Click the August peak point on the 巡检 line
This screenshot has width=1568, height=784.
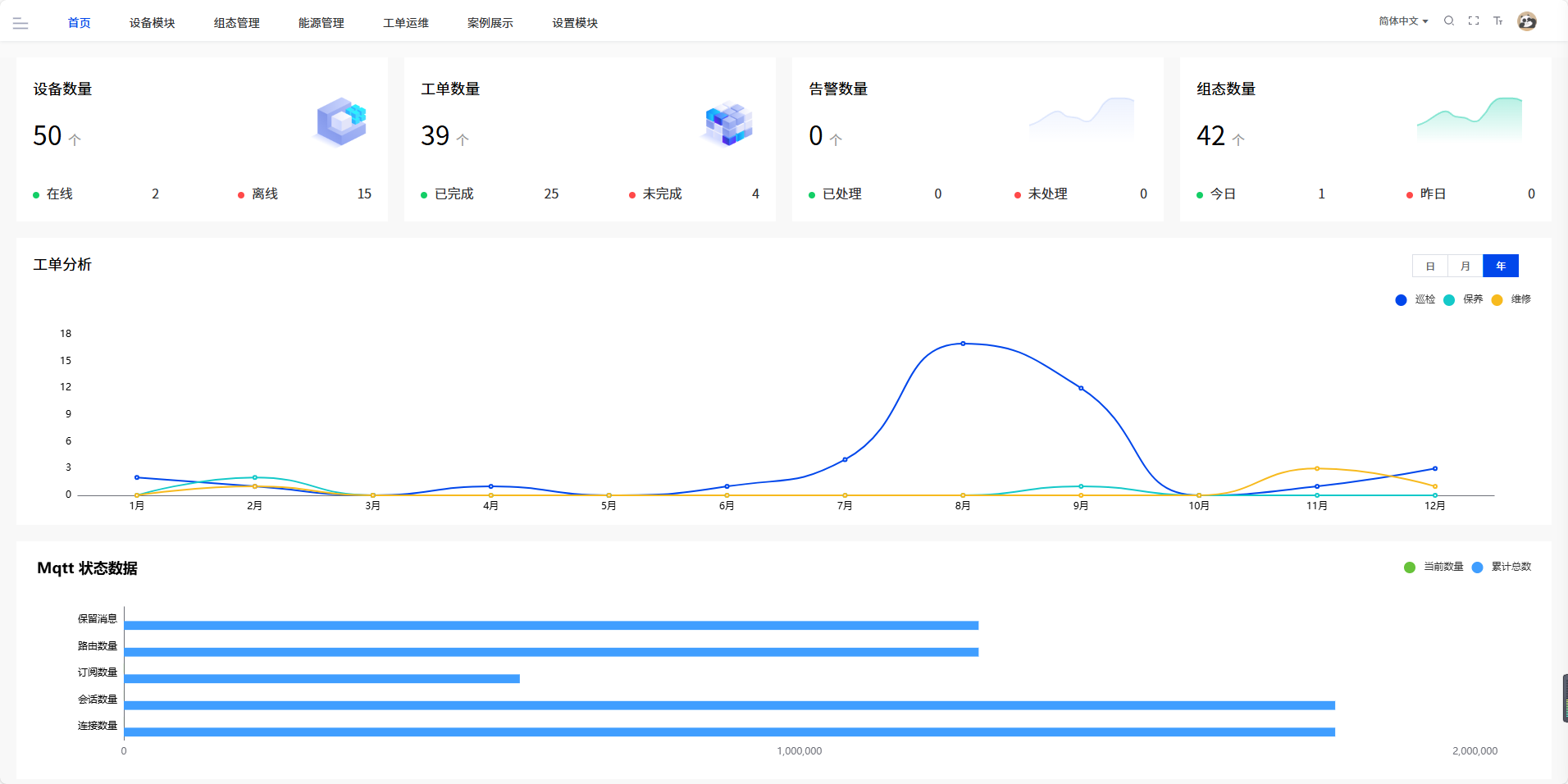point(963,344)
